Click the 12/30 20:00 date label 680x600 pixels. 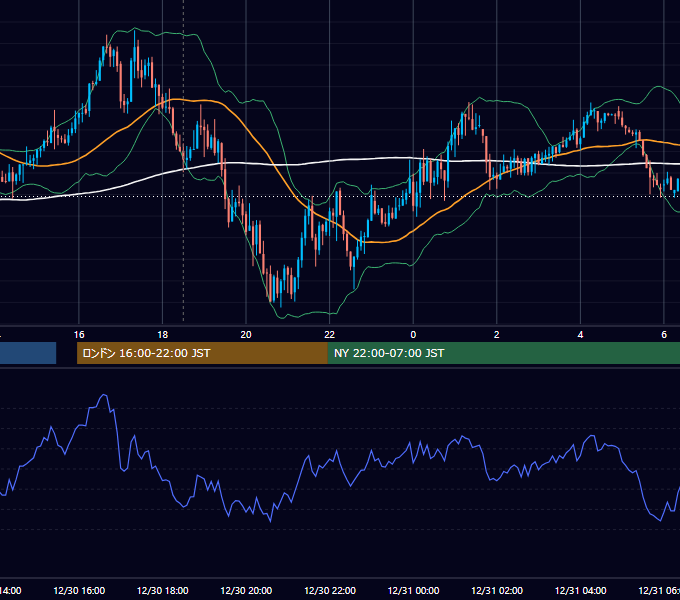246,590
